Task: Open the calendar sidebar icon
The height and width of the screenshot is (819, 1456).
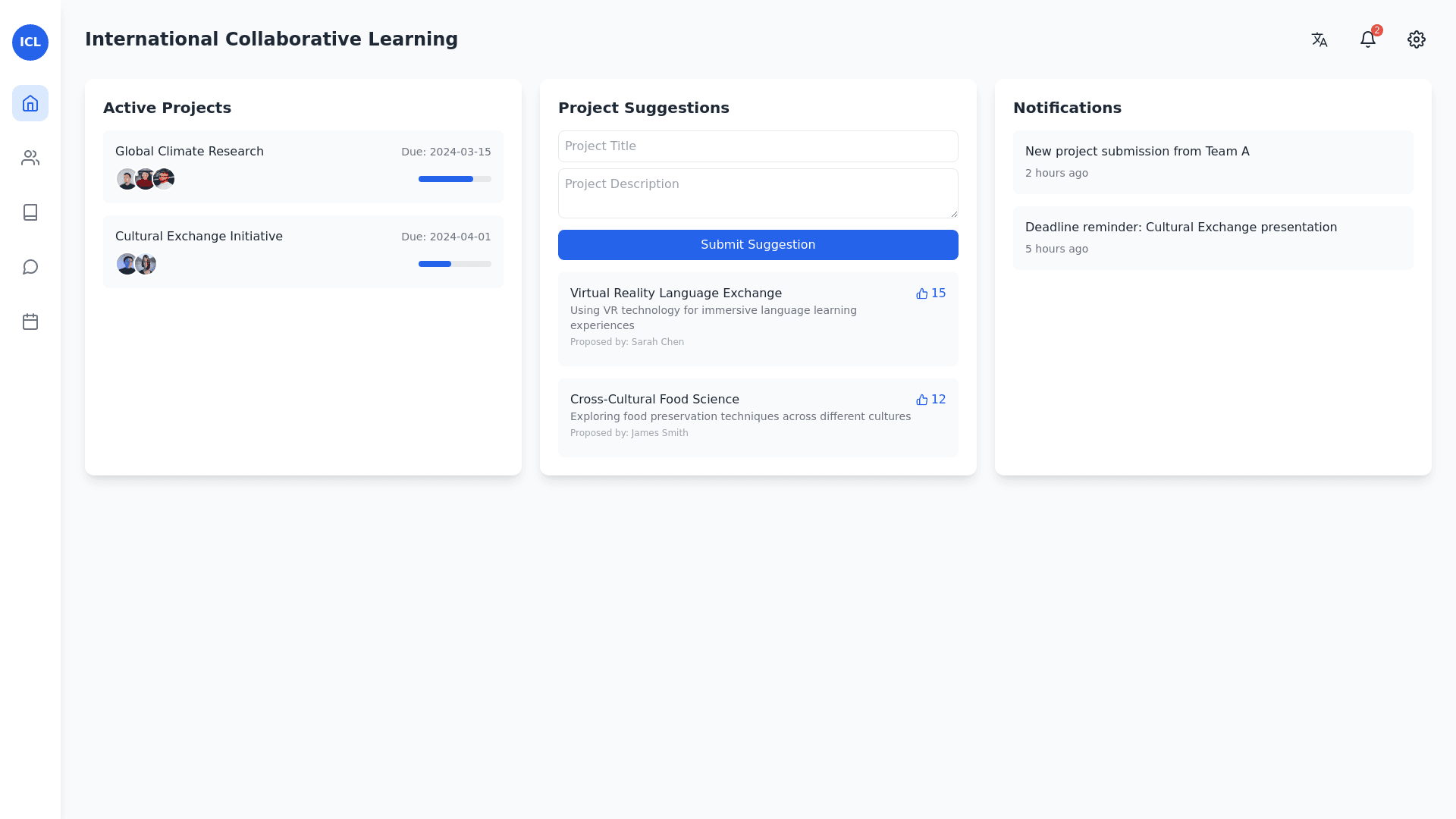Action: (30, 322)
